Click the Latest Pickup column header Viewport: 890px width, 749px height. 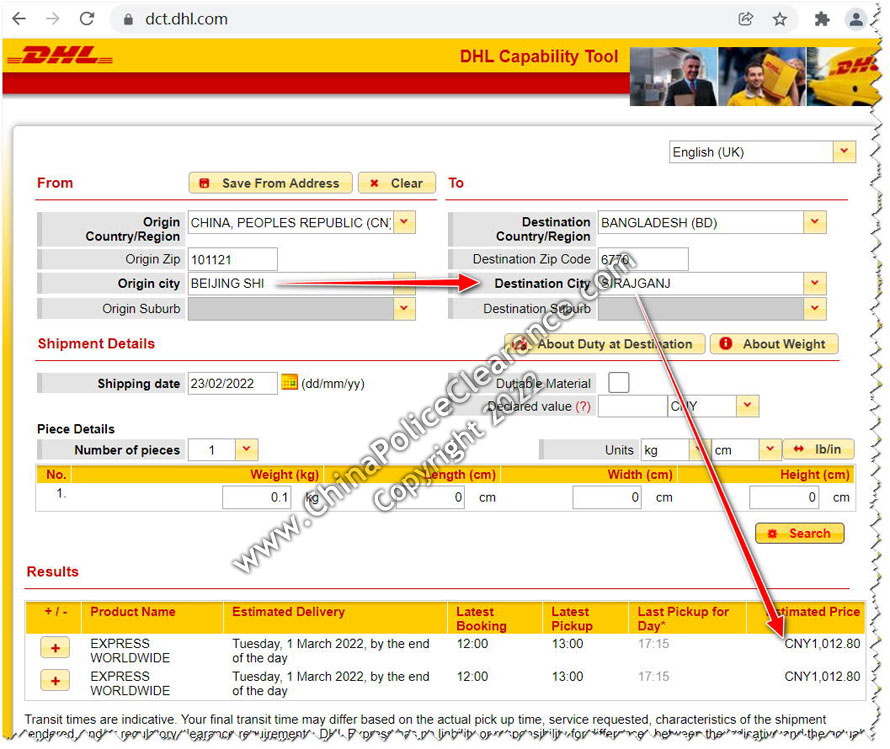572,618
